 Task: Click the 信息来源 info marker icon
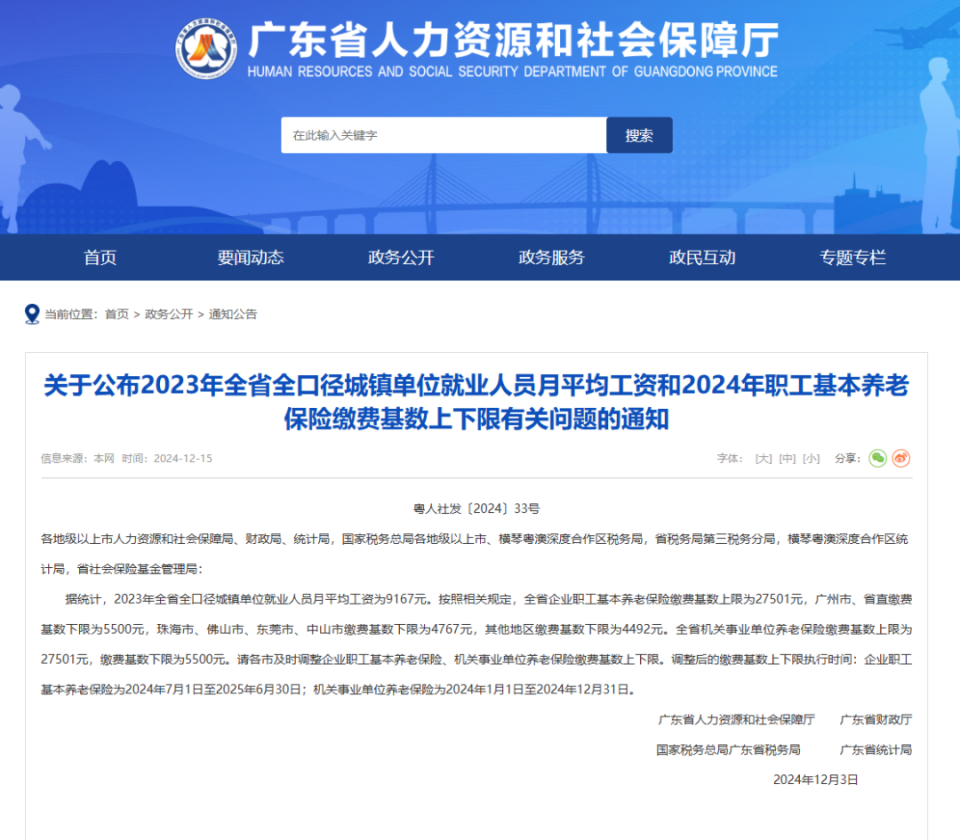click(x=24, y=458)
